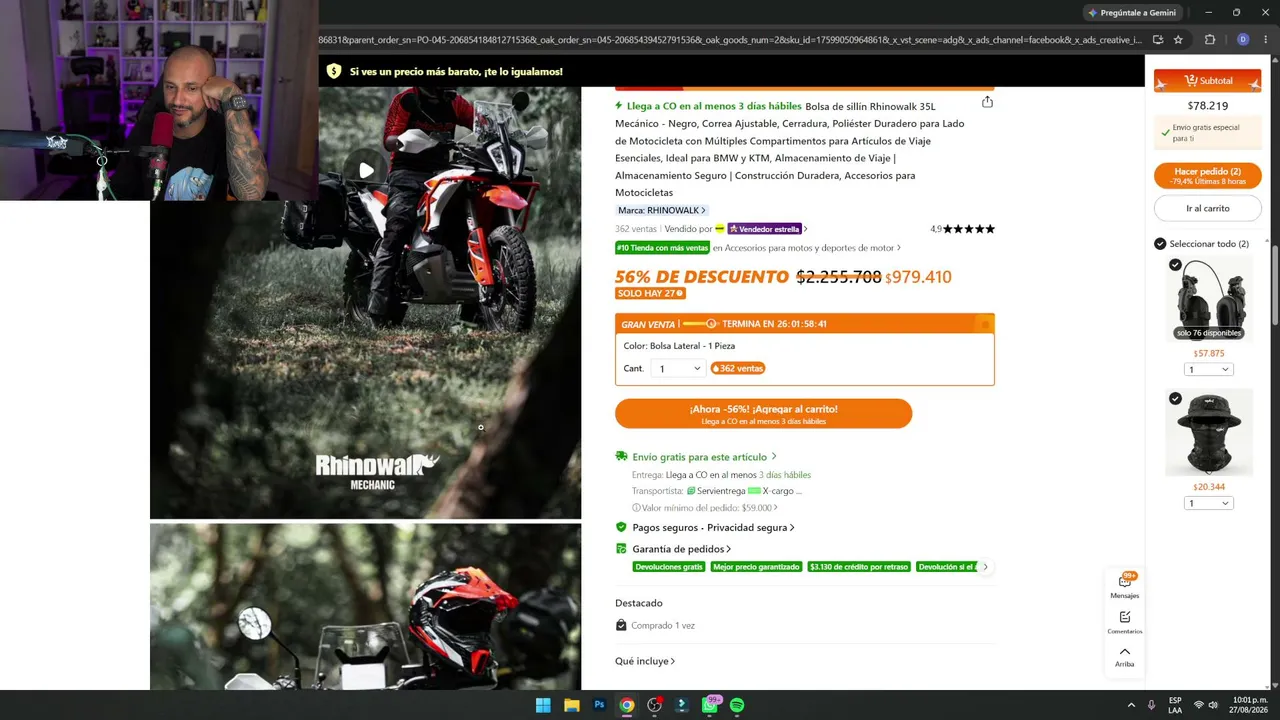Click the helmet product image below
Viewport: 1280px width, 720px height.
[365, 607]
